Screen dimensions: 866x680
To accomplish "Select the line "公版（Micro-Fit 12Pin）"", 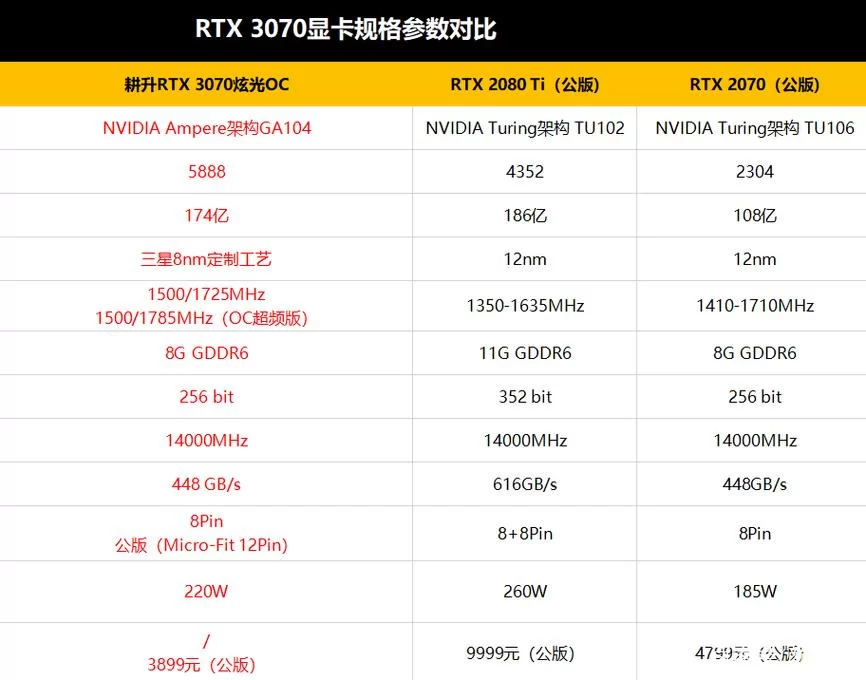I will pos(201,545).
